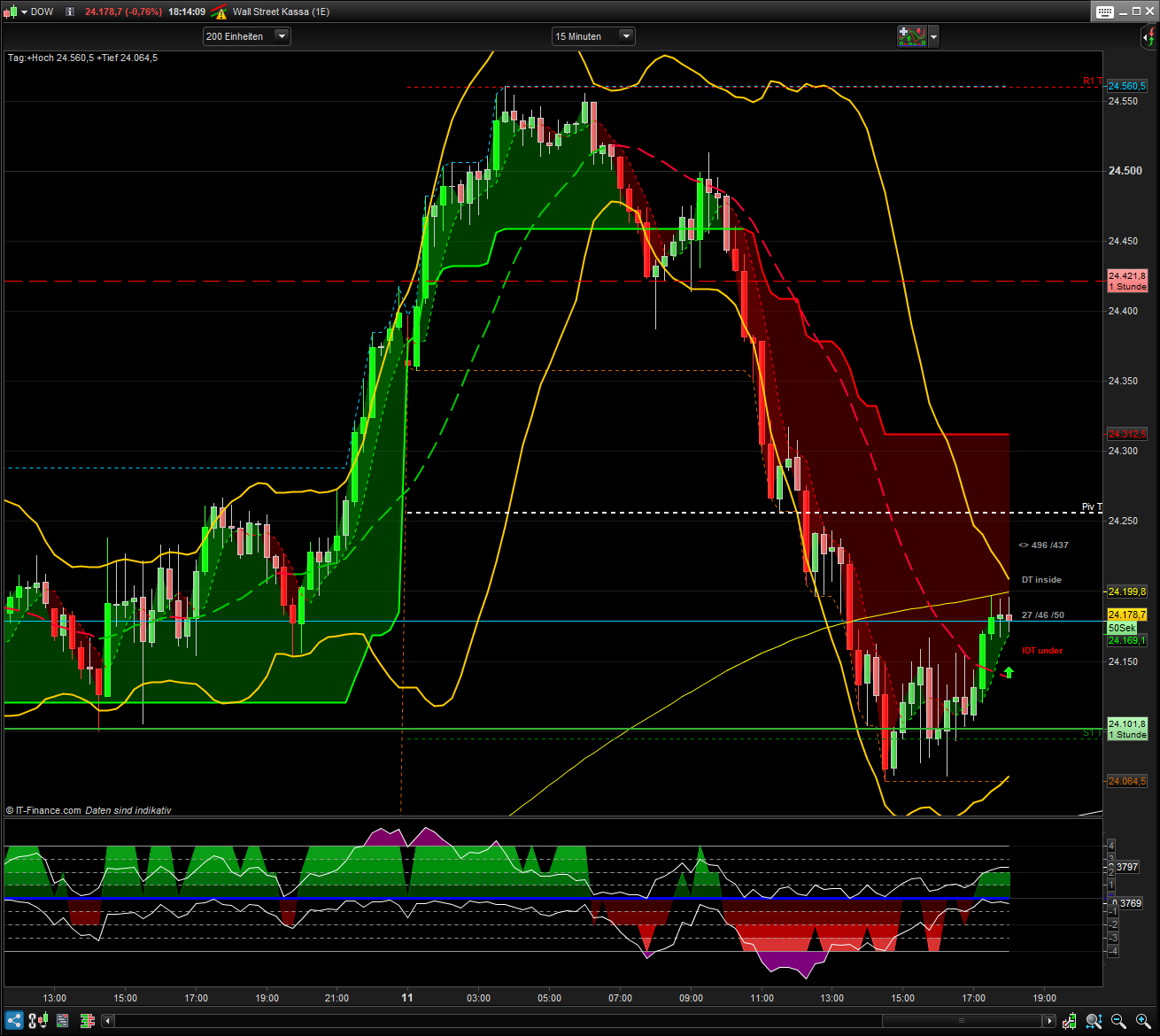Click the 24.064,5 low price label
The height and width of the screenshot is (1036, 1160).
point(1127,781)
